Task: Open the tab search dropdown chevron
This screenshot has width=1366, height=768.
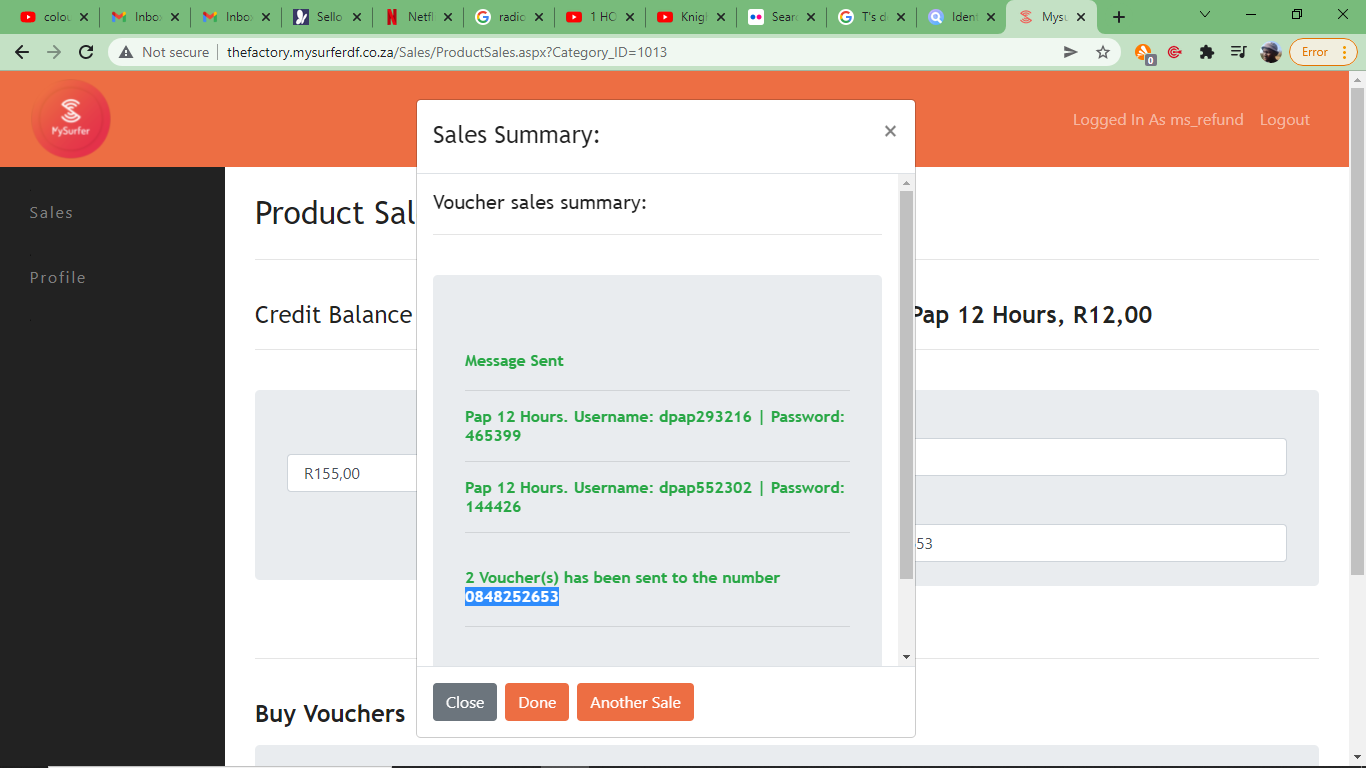Action: point(1205,15)
